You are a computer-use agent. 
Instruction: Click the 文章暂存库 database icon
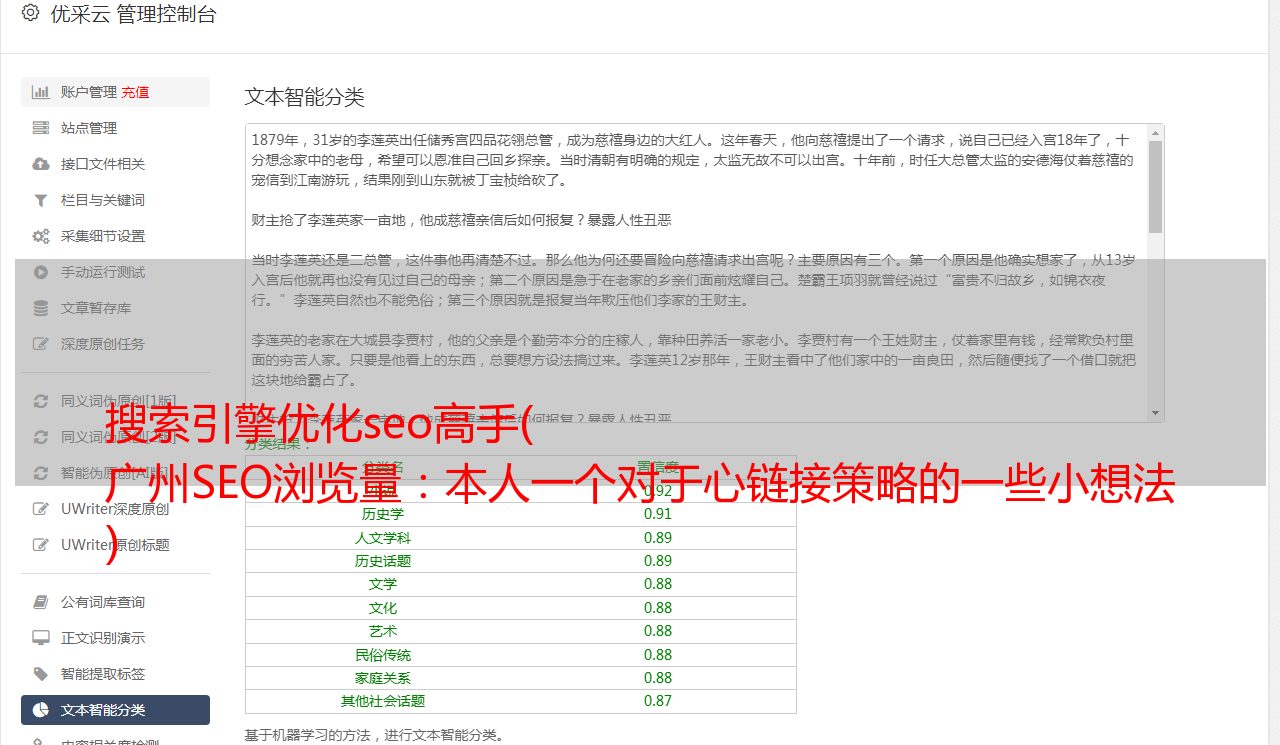click(x=41, y=308)
